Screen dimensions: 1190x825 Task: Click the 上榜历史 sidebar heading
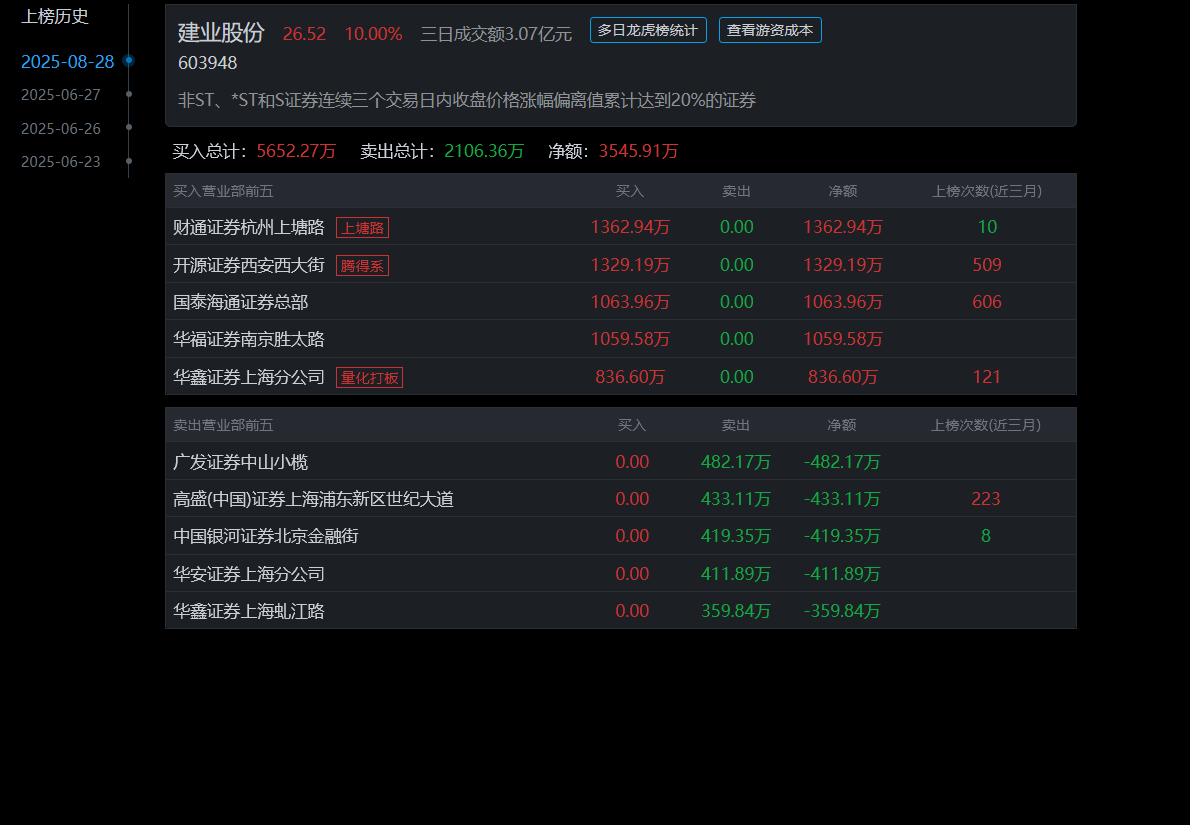point(55,16)
